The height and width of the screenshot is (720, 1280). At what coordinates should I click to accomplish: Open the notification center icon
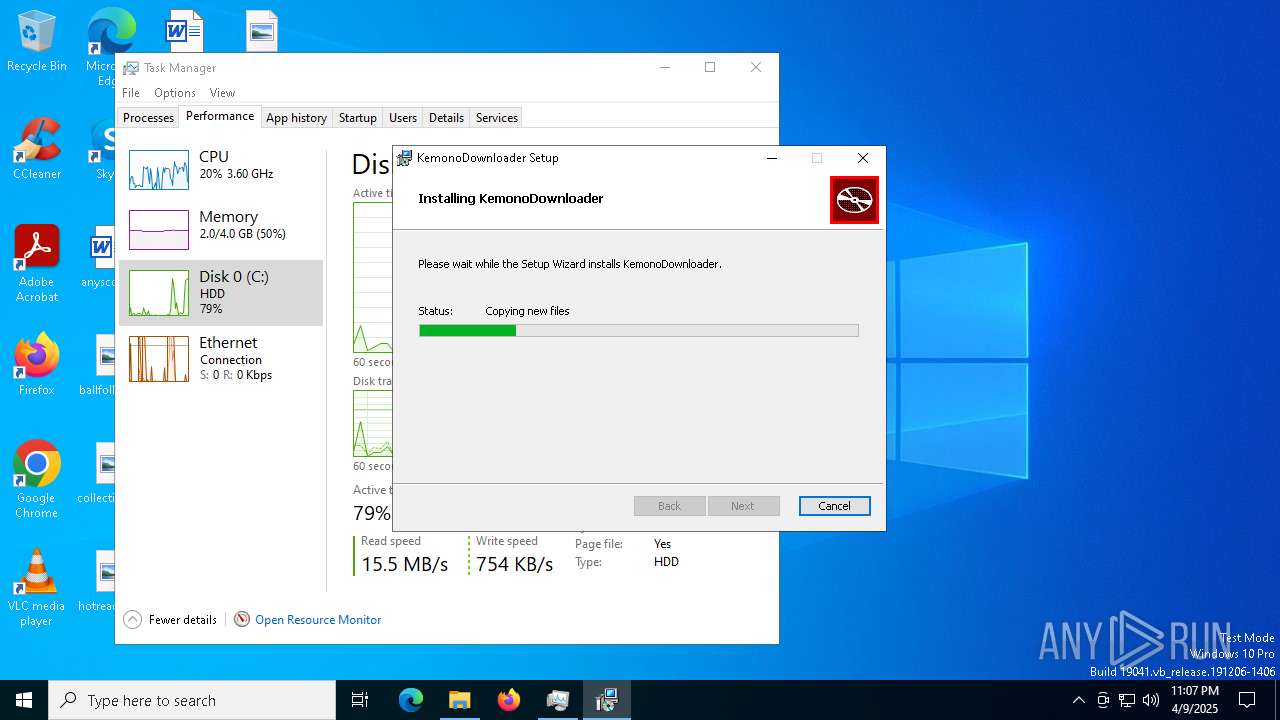click(1247, 700)
